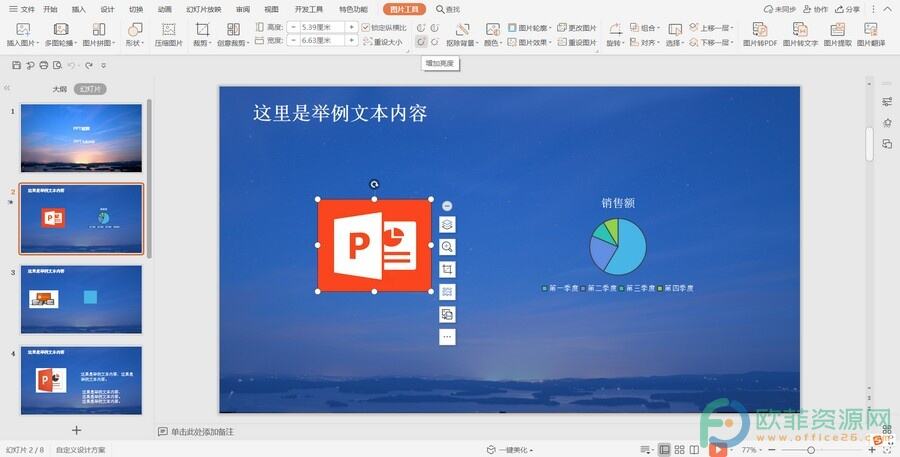Select the 图片工具 picture tools tab

pos(404,9)
